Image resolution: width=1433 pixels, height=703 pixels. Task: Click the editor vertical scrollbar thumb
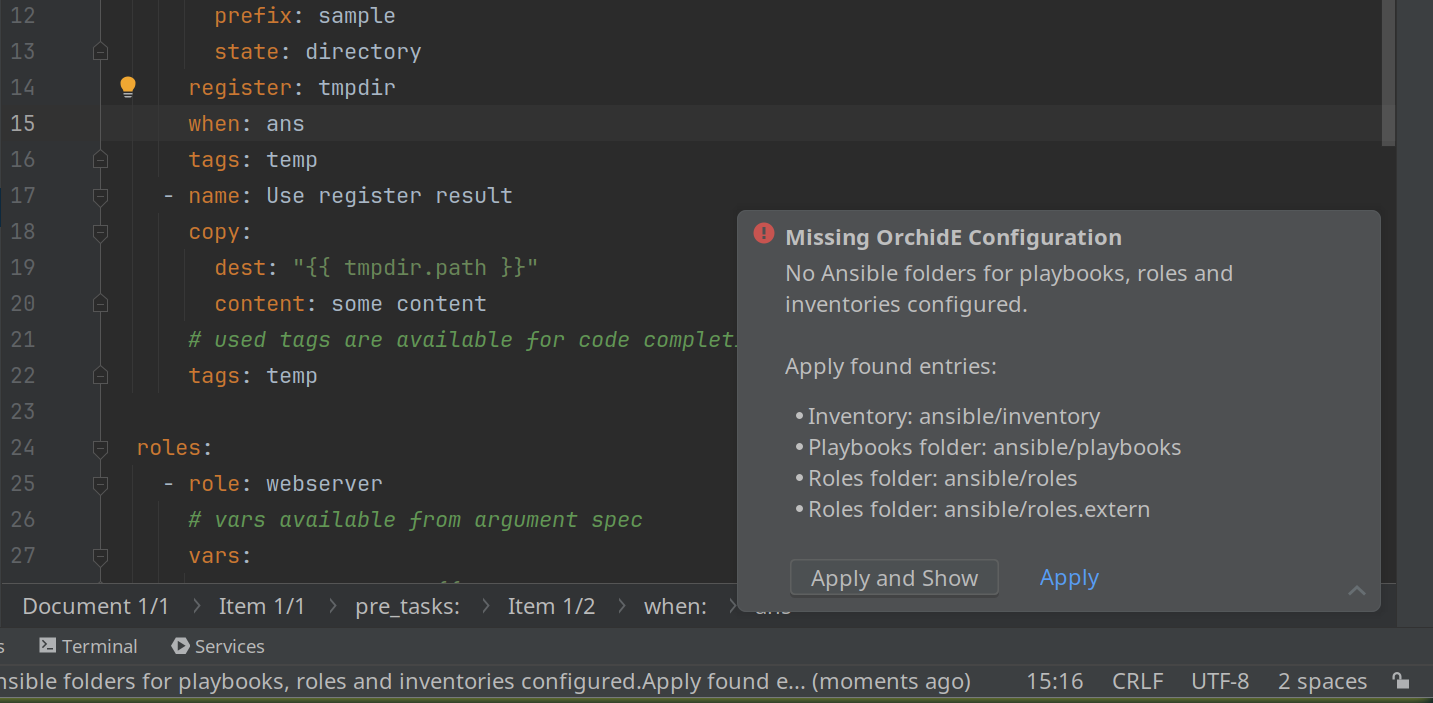[x=1388, y=72]
